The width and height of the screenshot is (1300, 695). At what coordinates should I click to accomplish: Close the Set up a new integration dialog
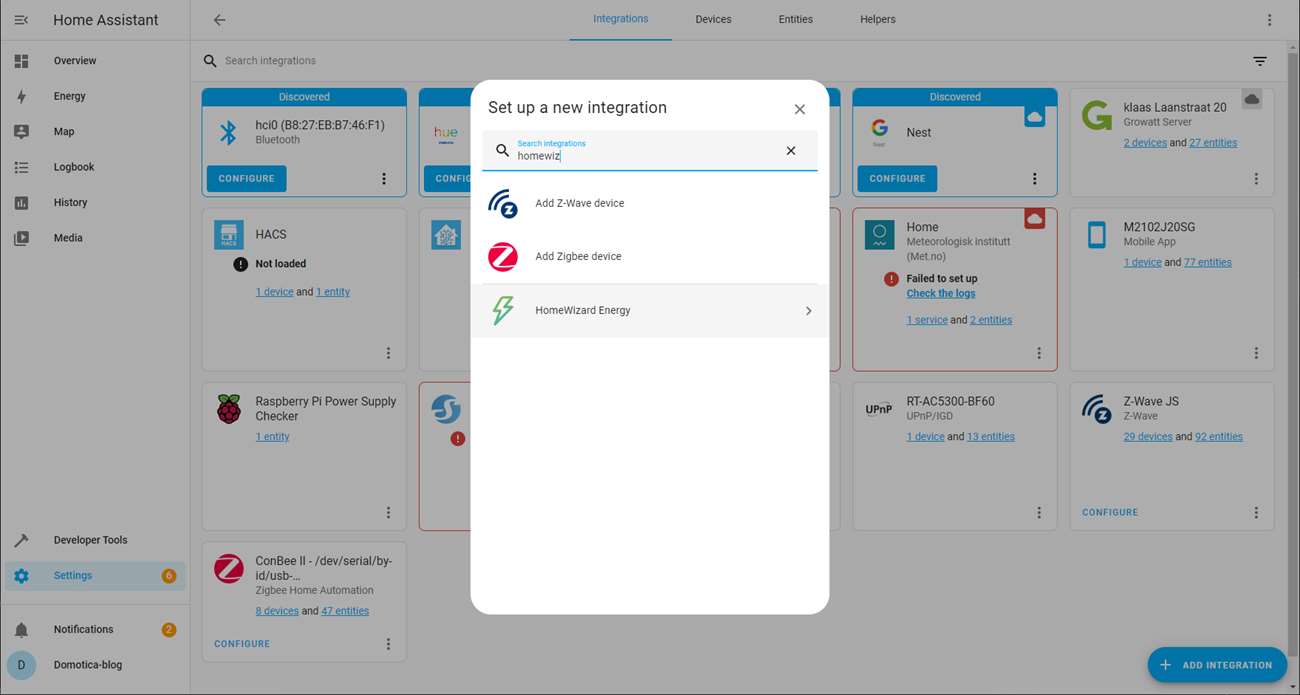click(800, 109)
